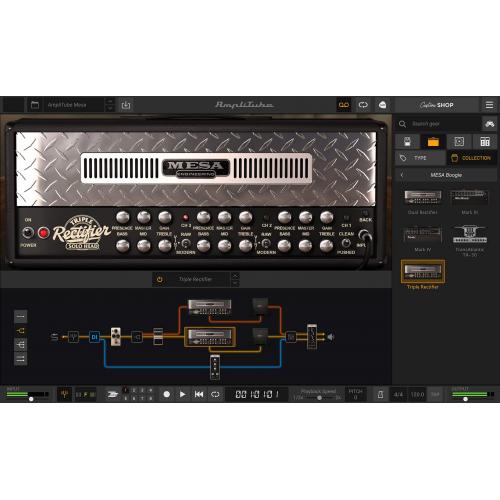
Task: Open the preset browser folder icon
Action: tap(35, 105)
